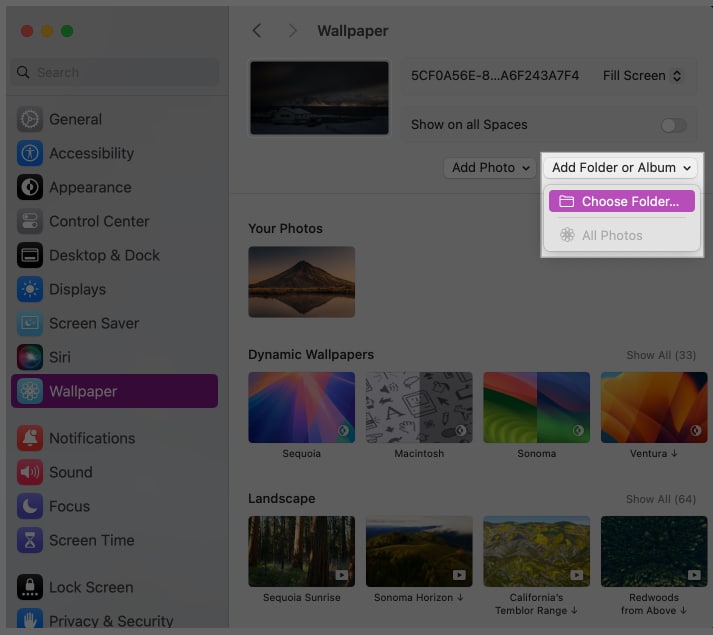The image size is (713, 635).
Task: Download Redwoods from Above arrow icon
Action: (x=683, y=610)
